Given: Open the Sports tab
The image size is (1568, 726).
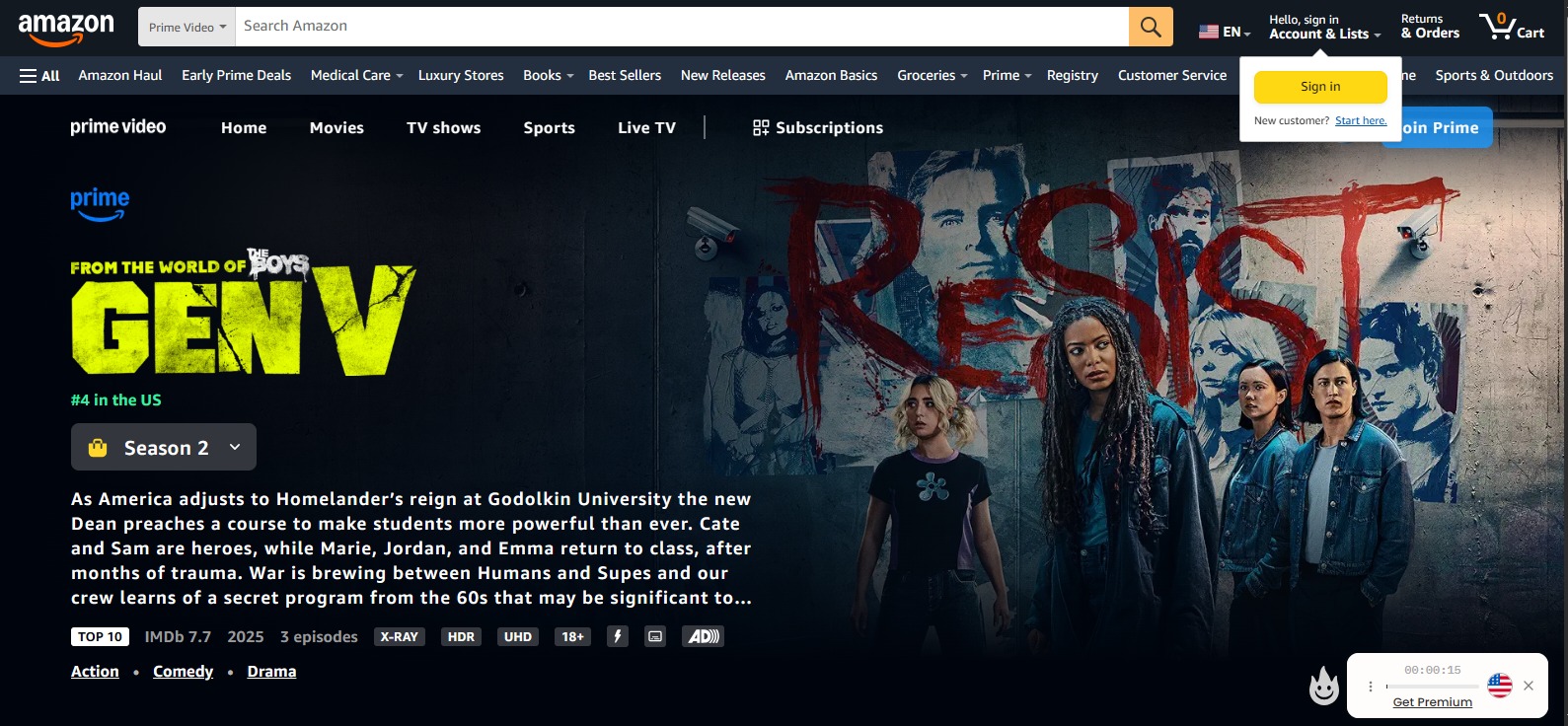Looking at the screenshot, I should click(x=550, y=127).
